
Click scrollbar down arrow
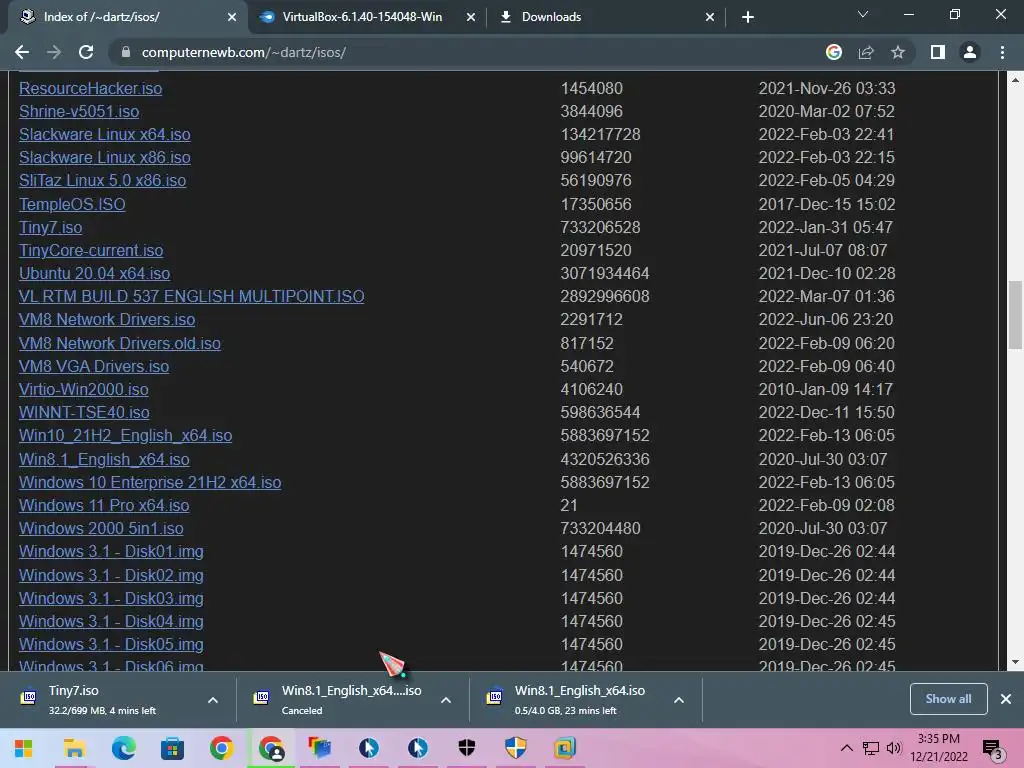pos(1015,662)
